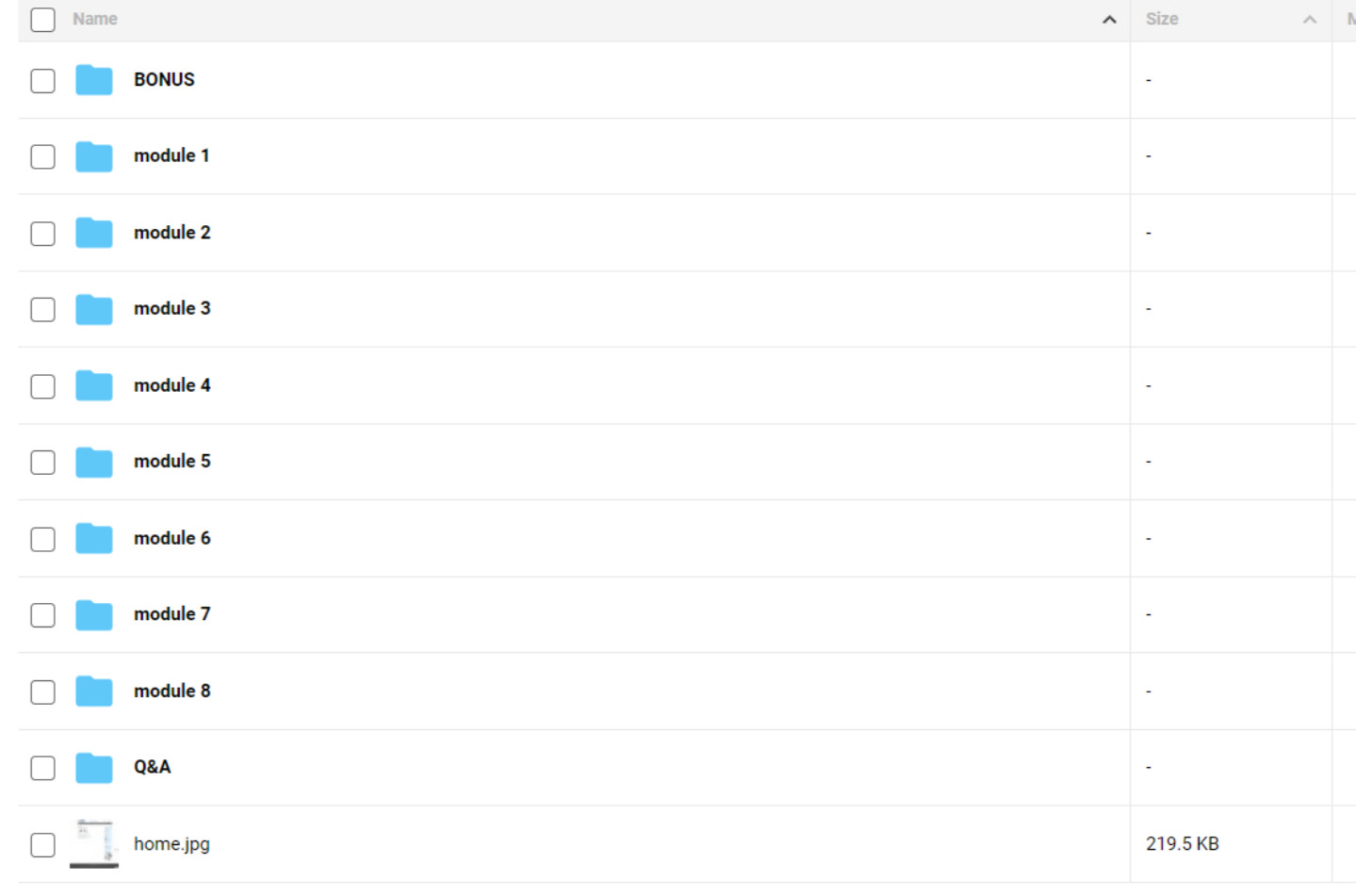Click the module 8 folder icon

tap(94, 691)
